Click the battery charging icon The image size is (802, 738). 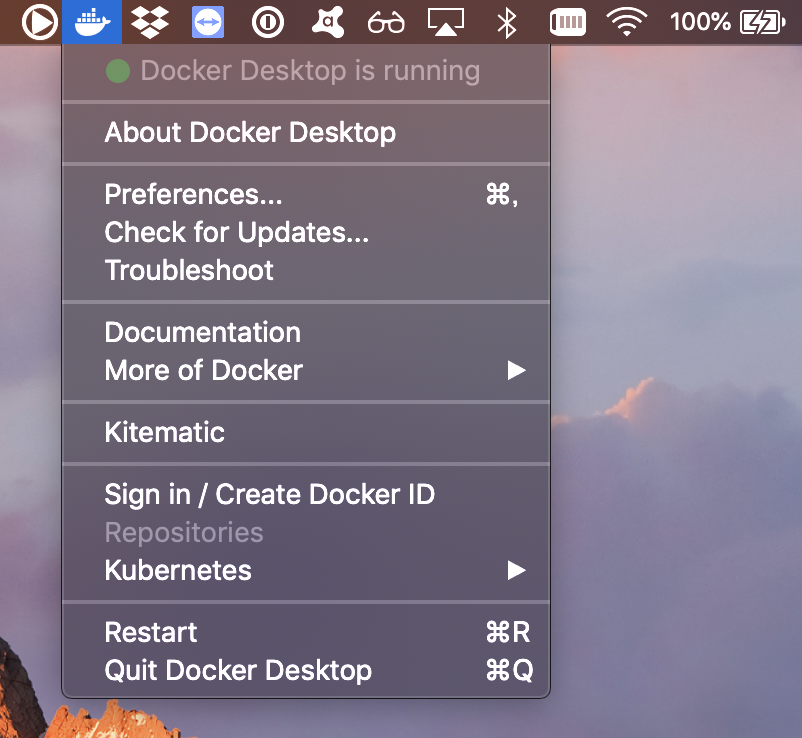point(762,22)
